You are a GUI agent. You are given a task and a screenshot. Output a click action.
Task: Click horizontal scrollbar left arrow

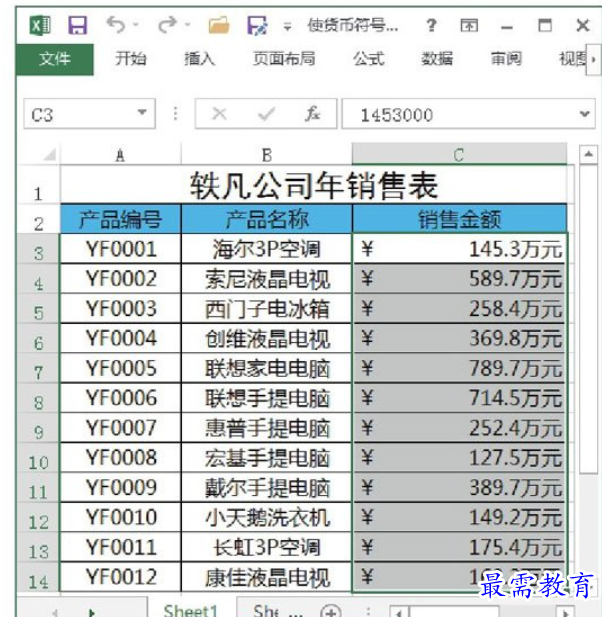click(399, 612)
